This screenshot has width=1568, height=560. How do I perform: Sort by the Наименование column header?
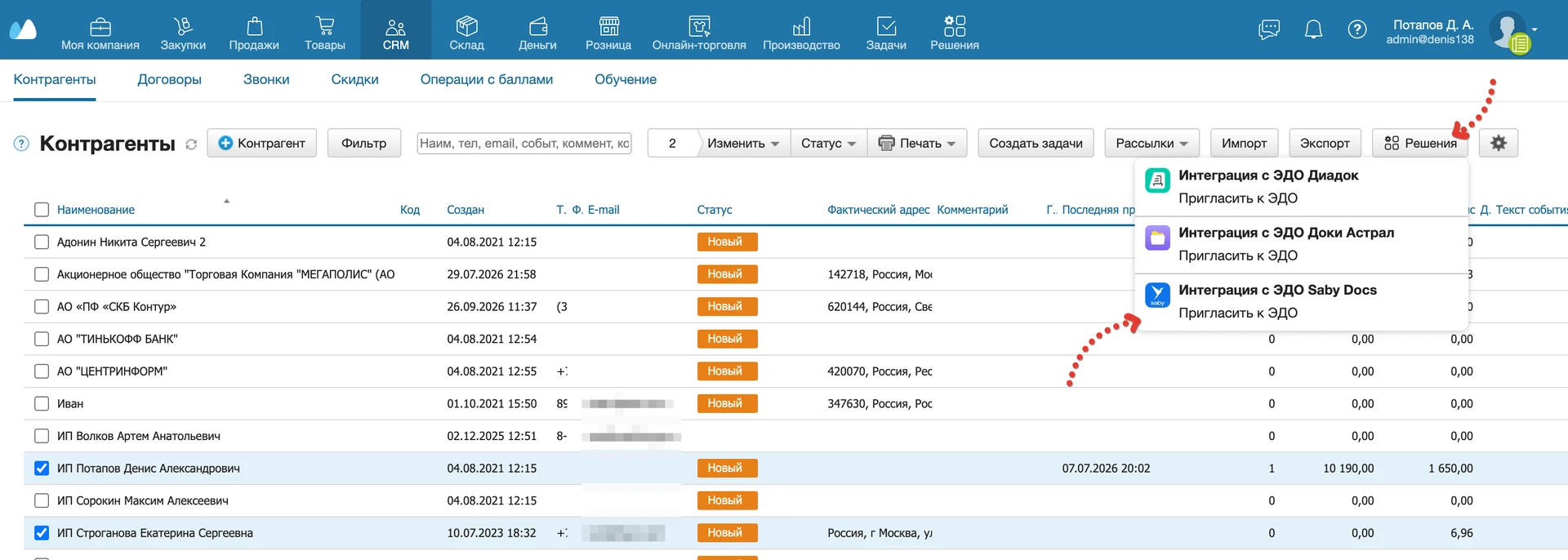coord(96,210)
